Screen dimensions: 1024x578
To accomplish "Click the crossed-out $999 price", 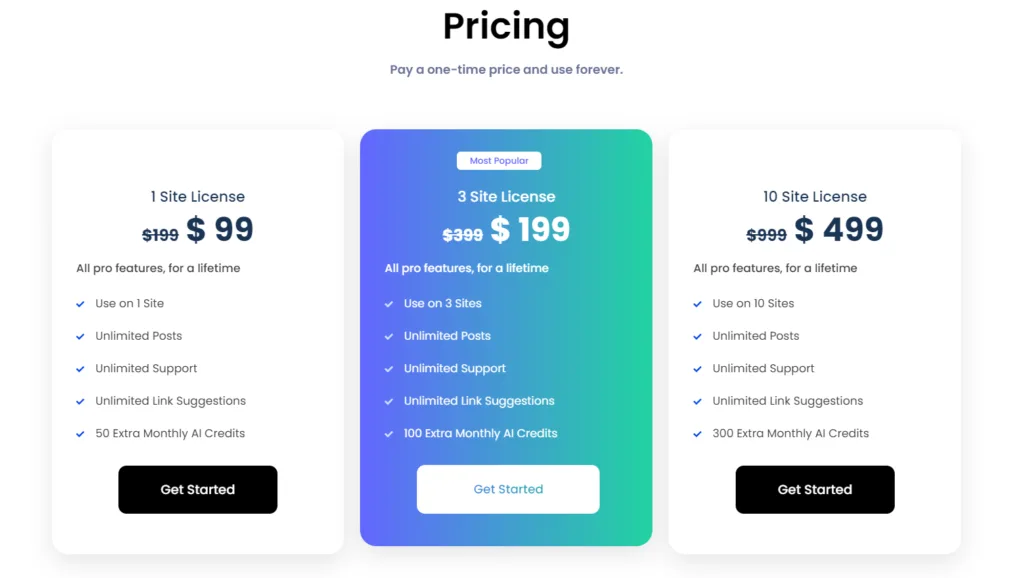I will (766, 234).
